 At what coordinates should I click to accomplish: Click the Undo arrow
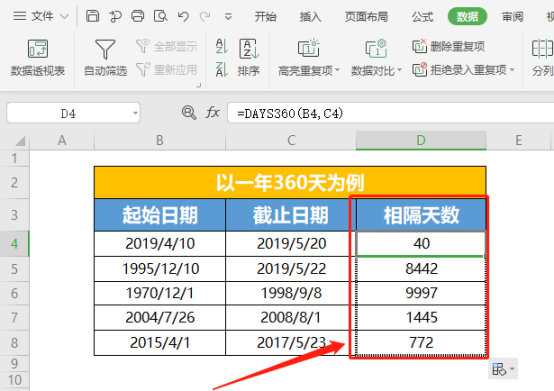[183, 16]
